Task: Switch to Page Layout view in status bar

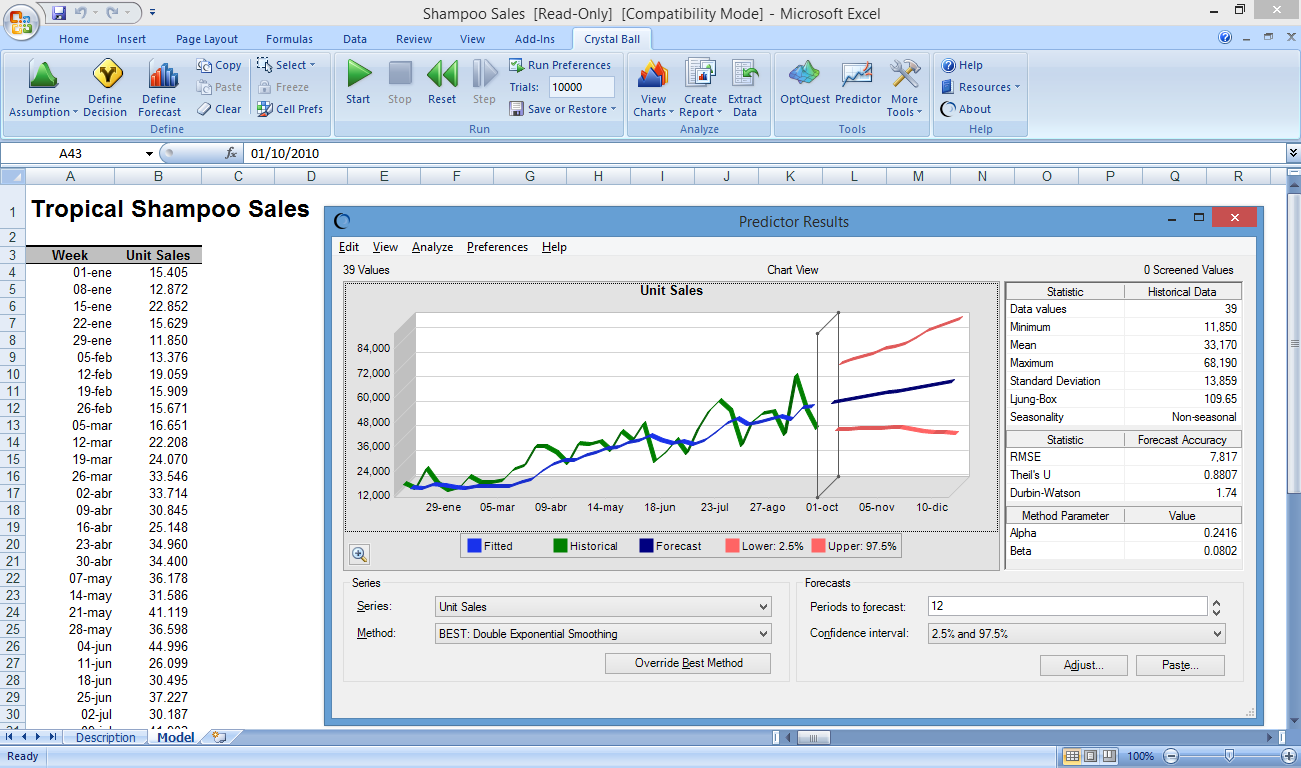Action: coord(1091,756)
